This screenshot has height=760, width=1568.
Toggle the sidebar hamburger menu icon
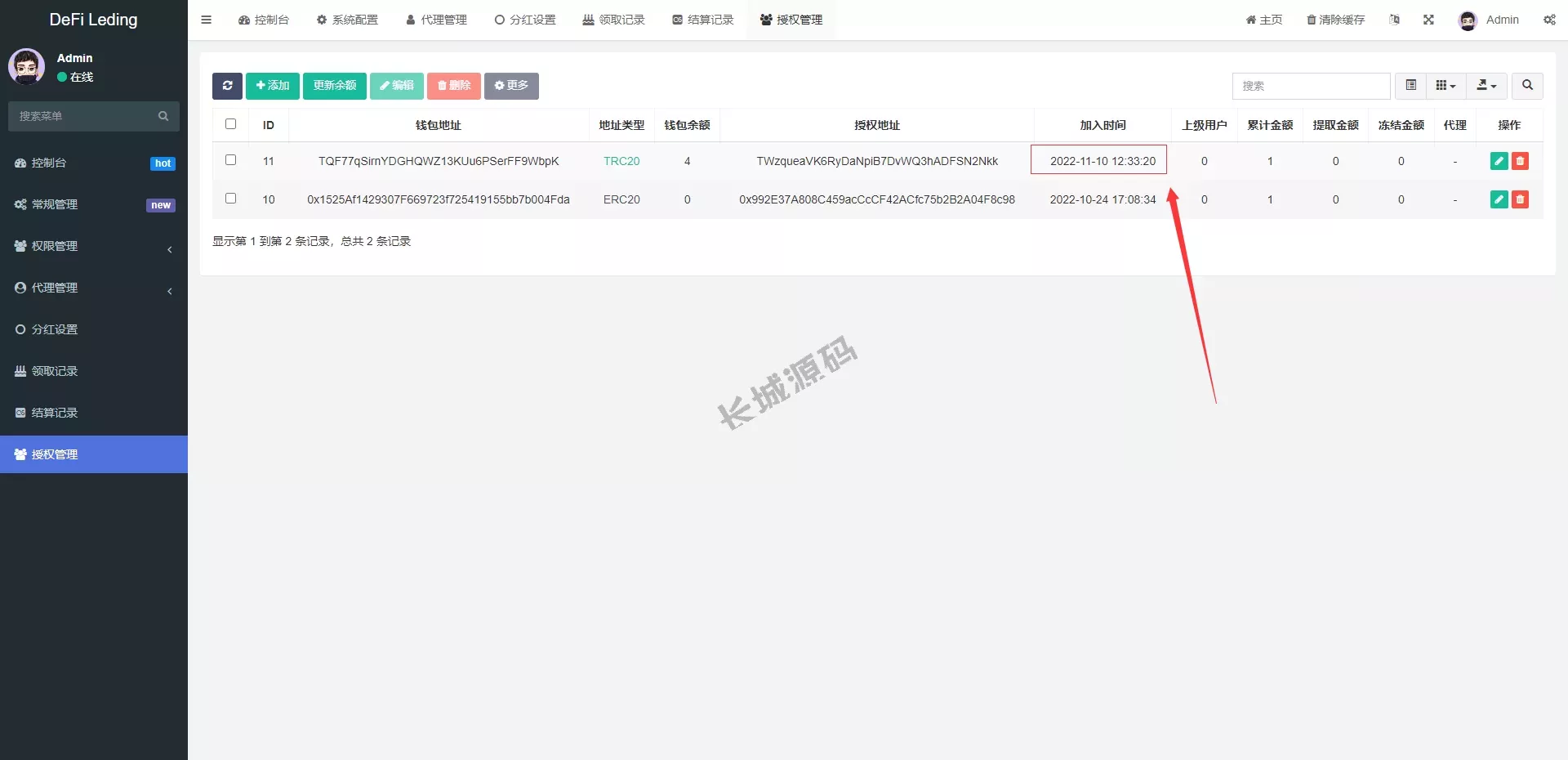[207, 20]
